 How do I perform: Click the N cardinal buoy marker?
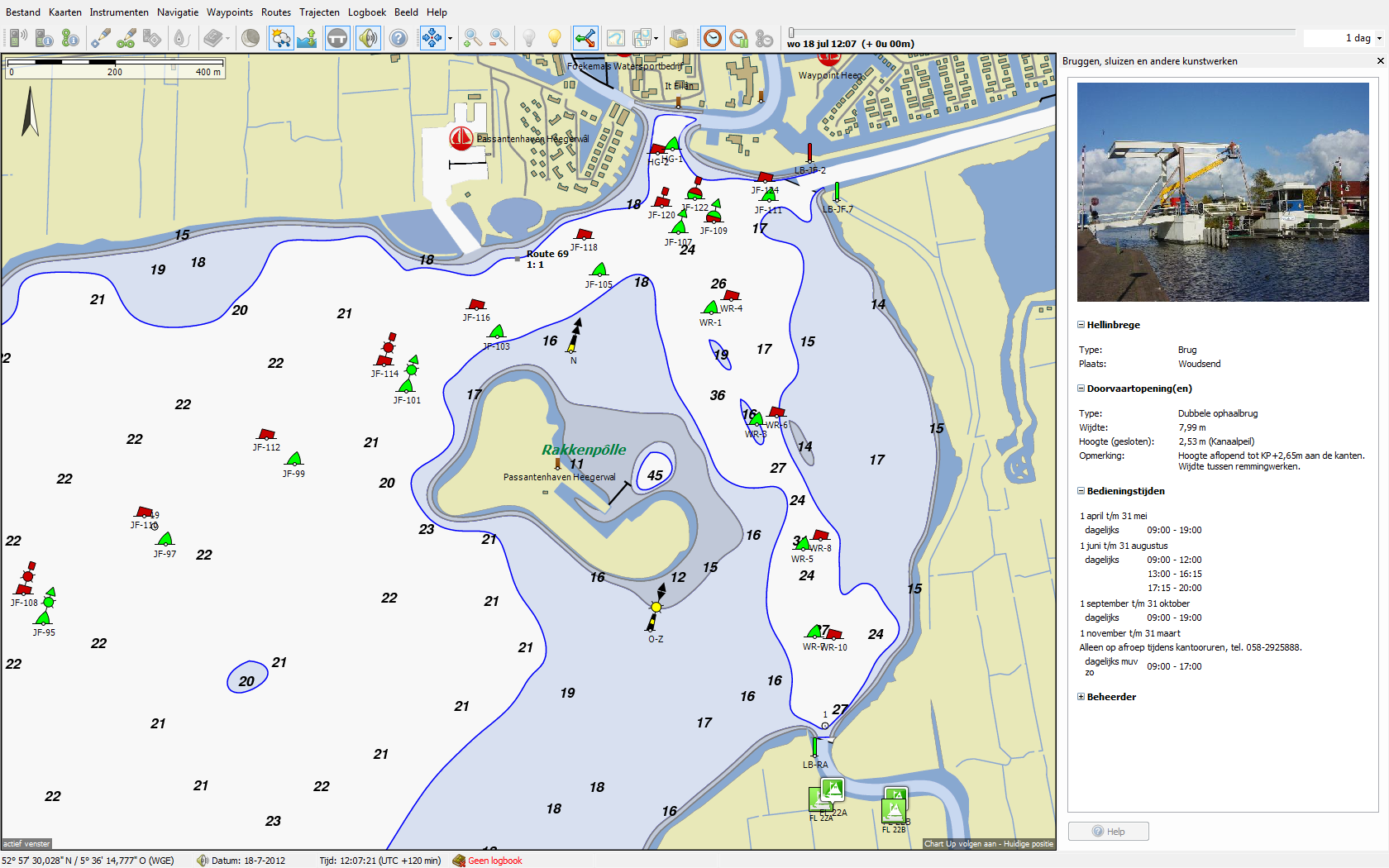pos(574,336)
